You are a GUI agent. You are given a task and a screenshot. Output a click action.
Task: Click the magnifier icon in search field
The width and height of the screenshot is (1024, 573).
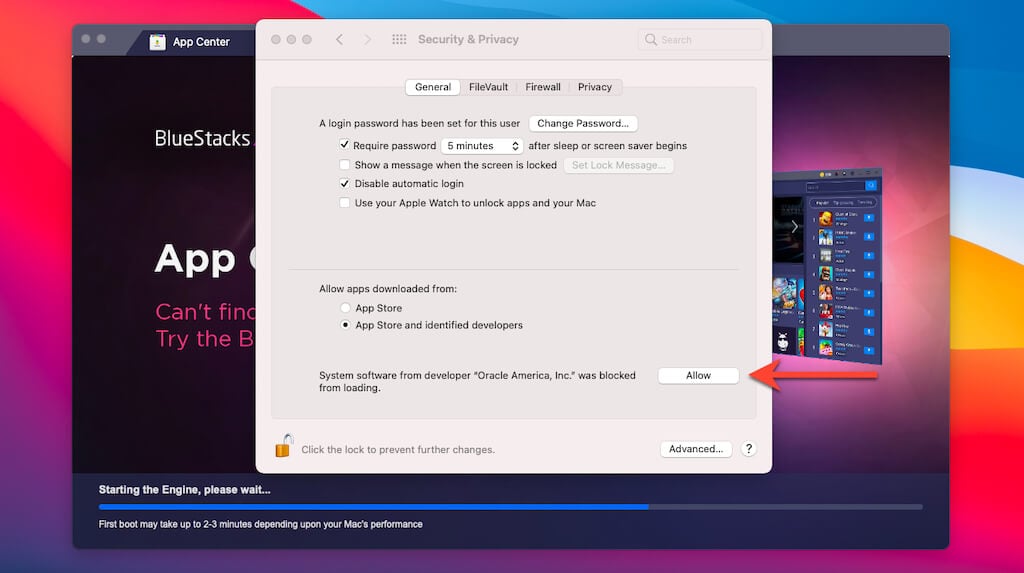tap(650, 40)
